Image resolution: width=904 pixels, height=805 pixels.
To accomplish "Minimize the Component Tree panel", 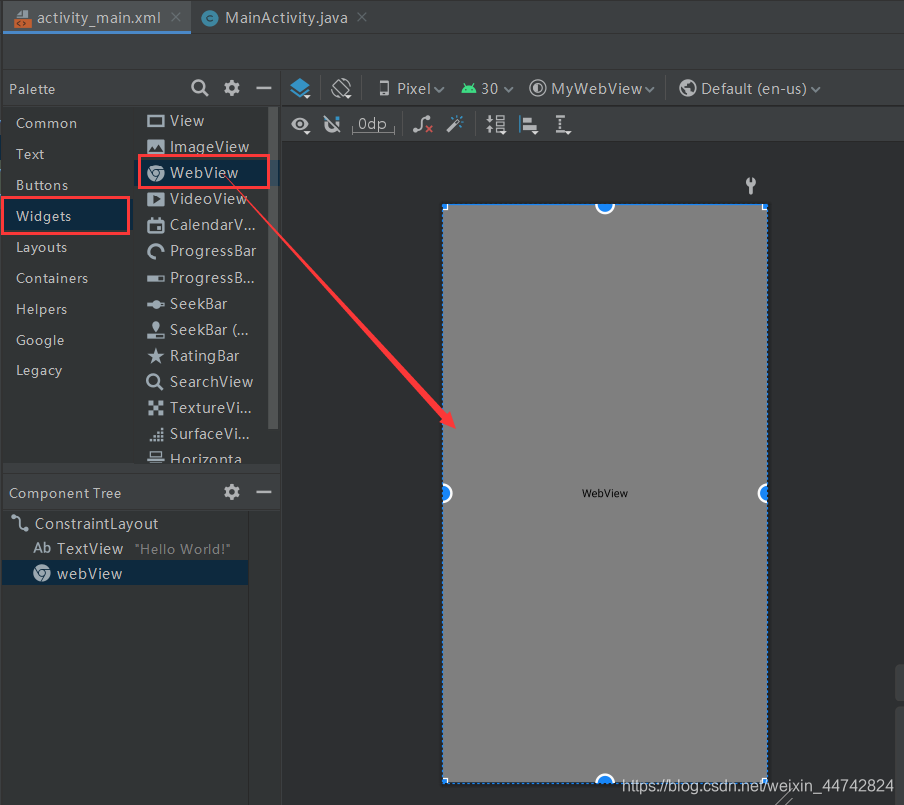I will point(263,492).
